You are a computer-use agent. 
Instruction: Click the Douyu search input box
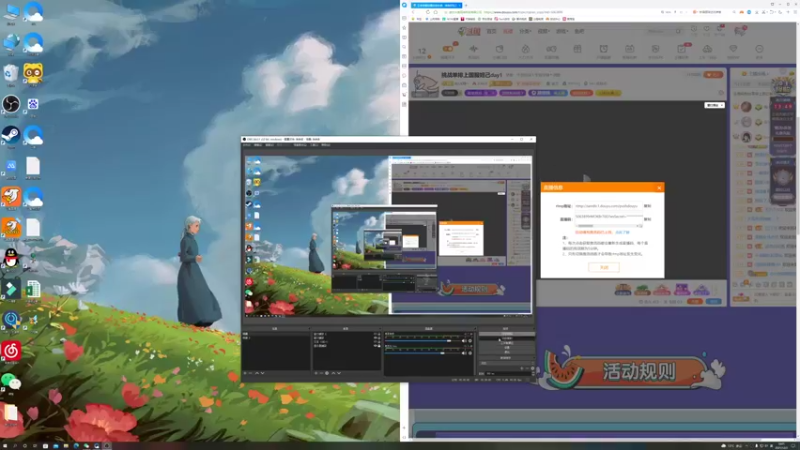(661, 31)
